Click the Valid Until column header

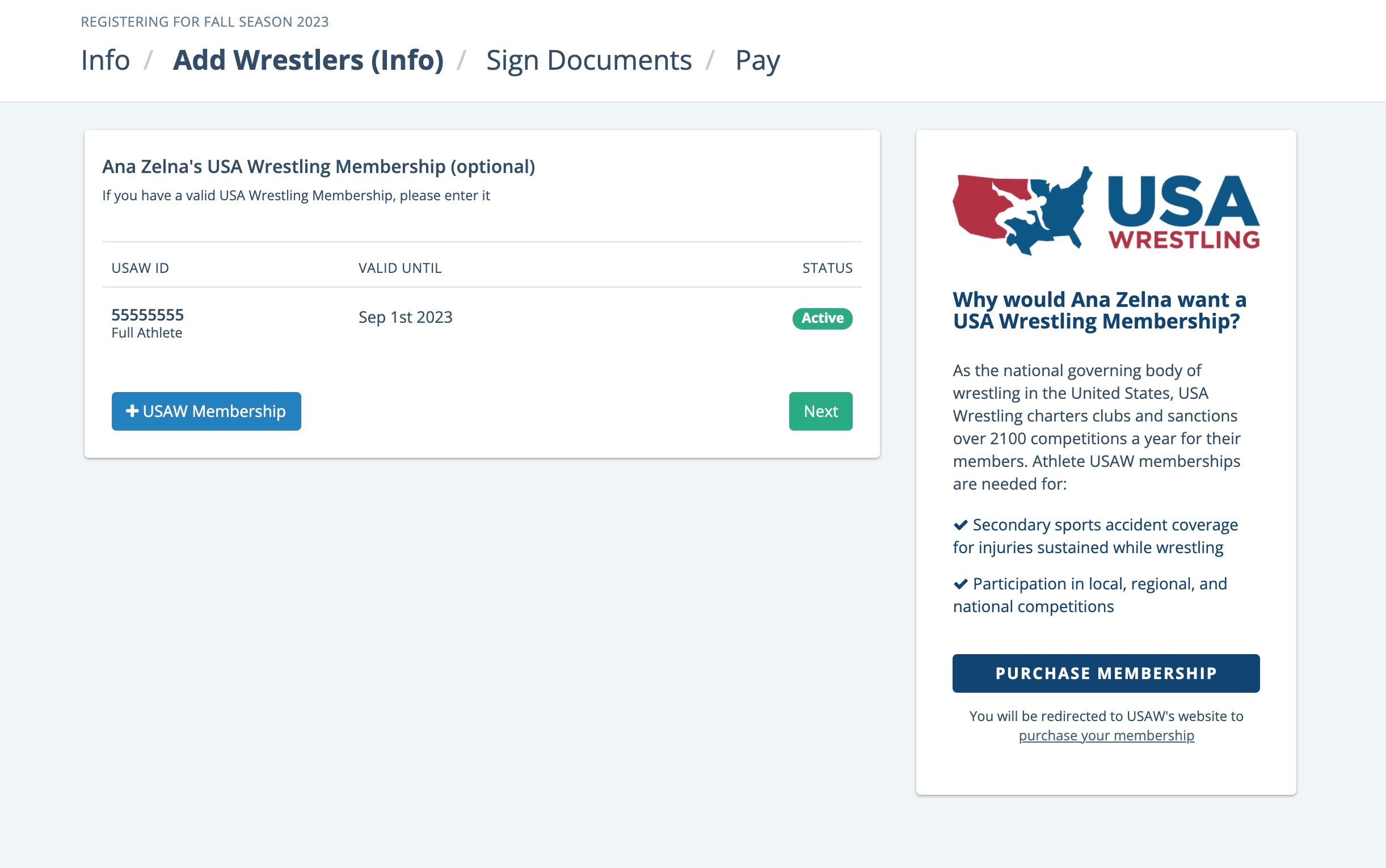(x=400, y=268)
